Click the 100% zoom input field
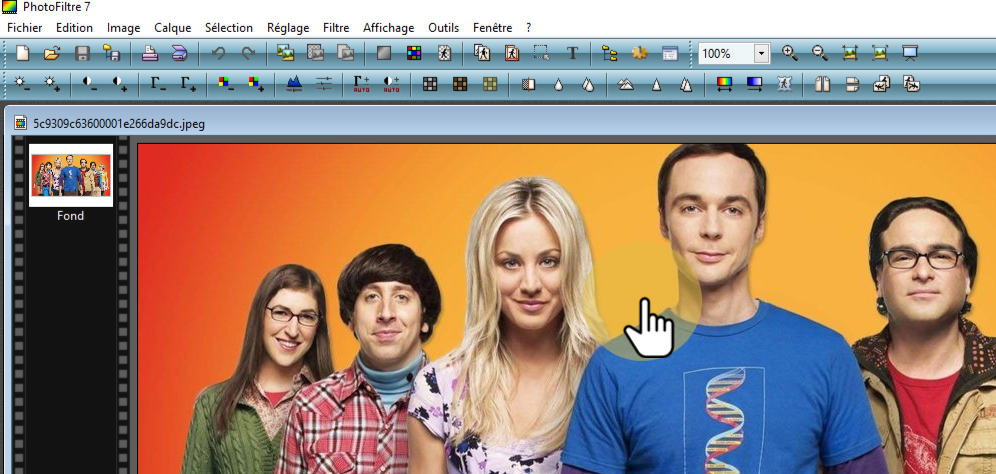 (x=726, y=54)
